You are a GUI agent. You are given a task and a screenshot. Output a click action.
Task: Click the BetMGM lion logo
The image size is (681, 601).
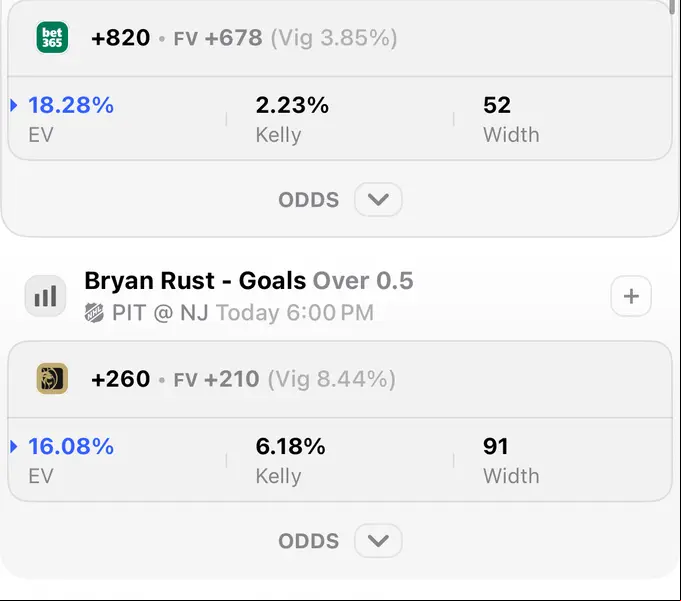pos(52,379)
